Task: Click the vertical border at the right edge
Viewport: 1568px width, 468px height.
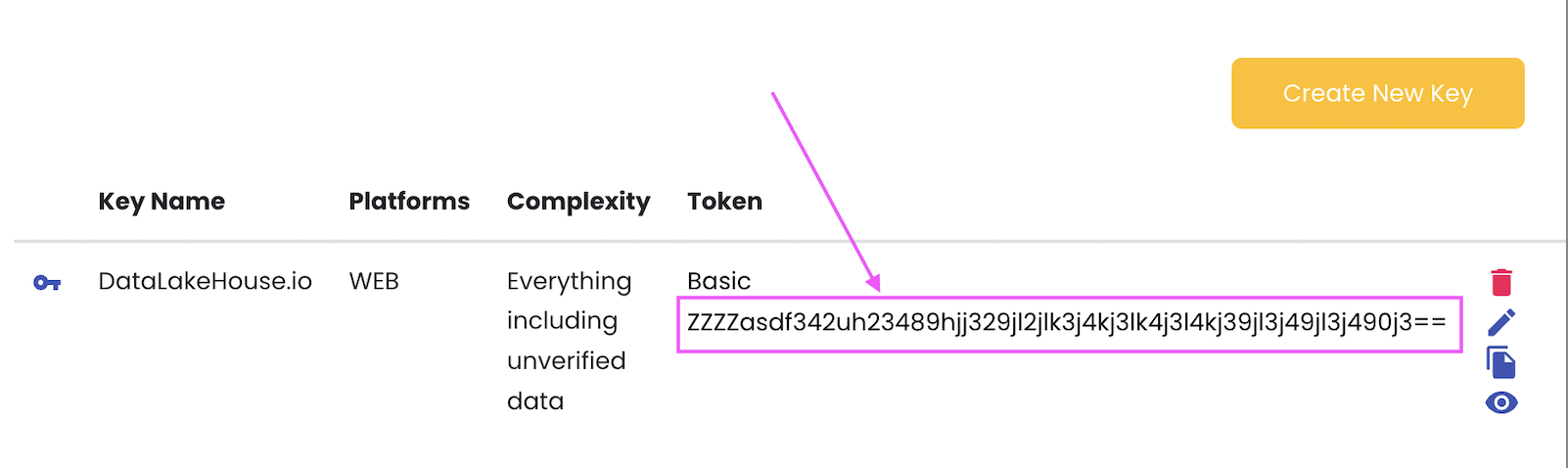Action: point(1565,234)
